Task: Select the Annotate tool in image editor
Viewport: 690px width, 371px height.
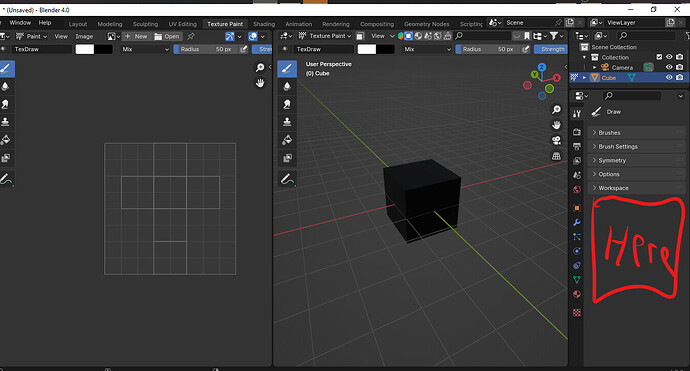Action: pos(6,179)
